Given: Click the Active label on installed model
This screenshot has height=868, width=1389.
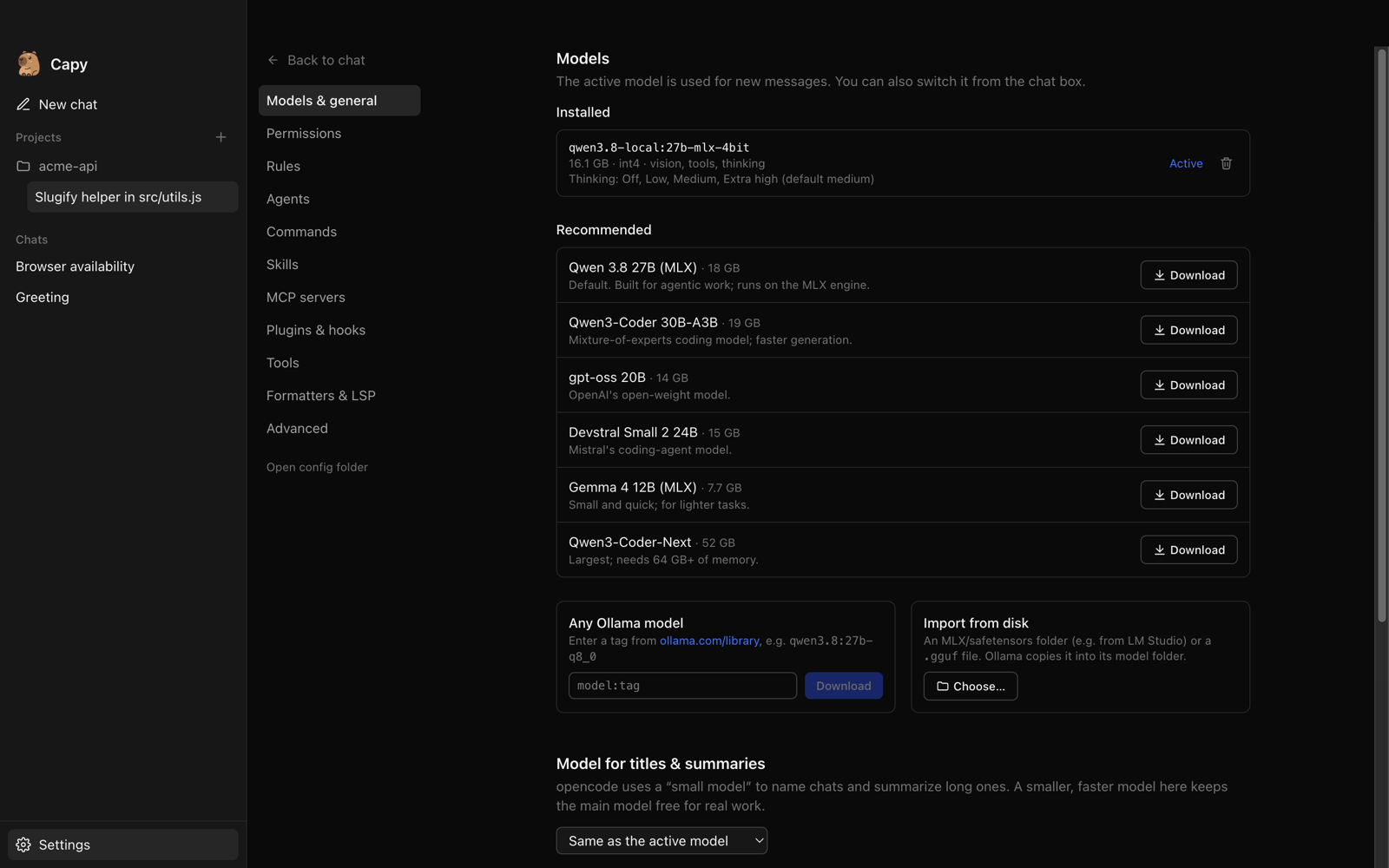Looking at the screenshot, I should click(1186, 163).
